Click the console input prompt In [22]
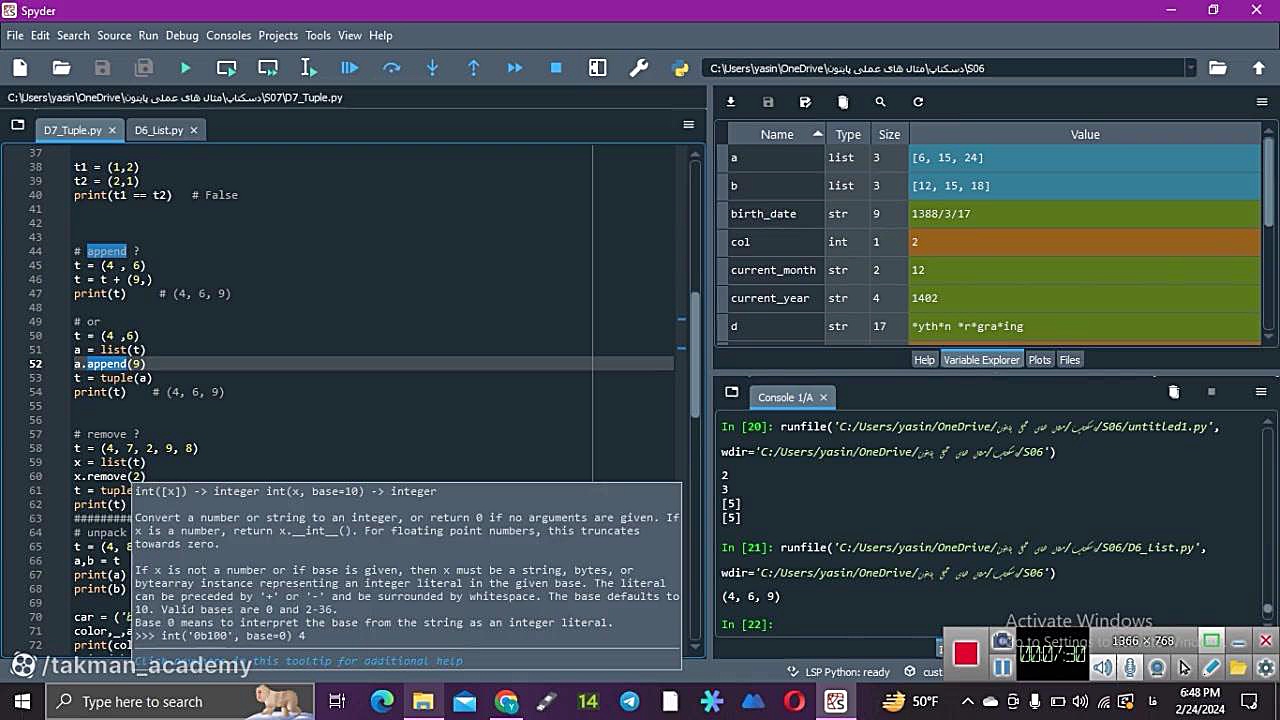This screenshot has height=720, width=1280. [x=746, y=624]
